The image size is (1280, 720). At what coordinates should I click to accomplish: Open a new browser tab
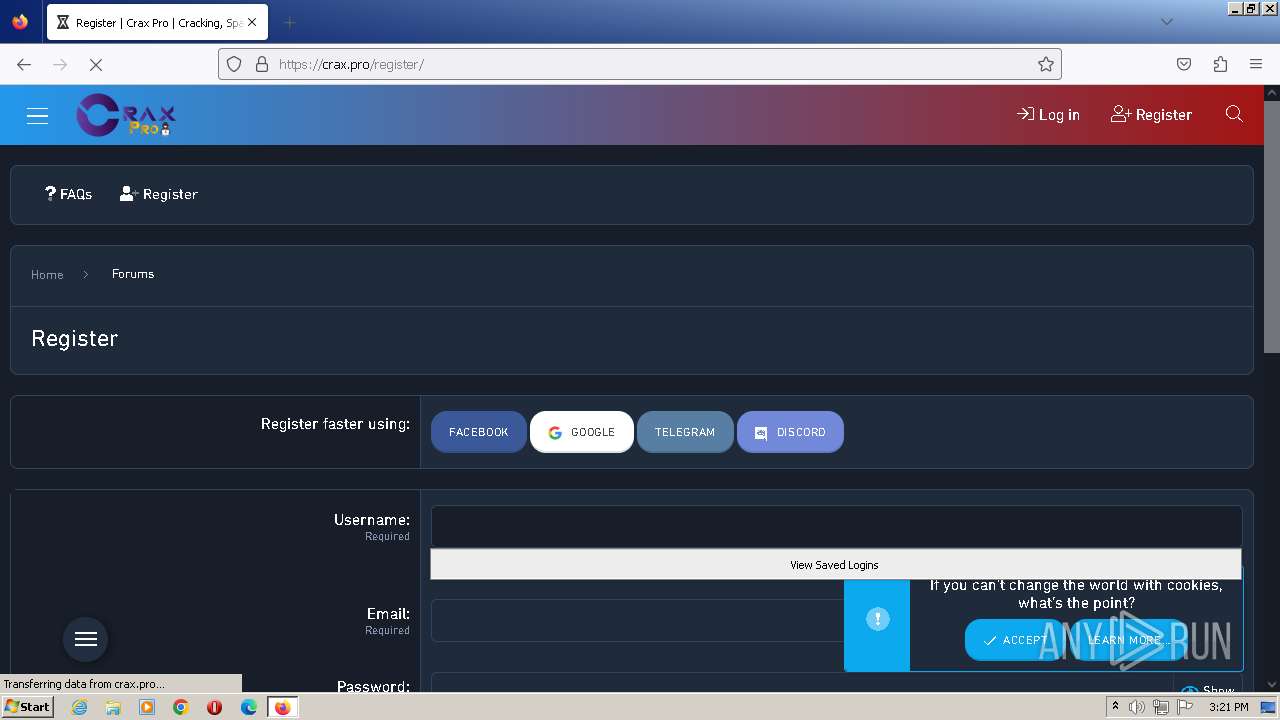[x=289, y=22]
